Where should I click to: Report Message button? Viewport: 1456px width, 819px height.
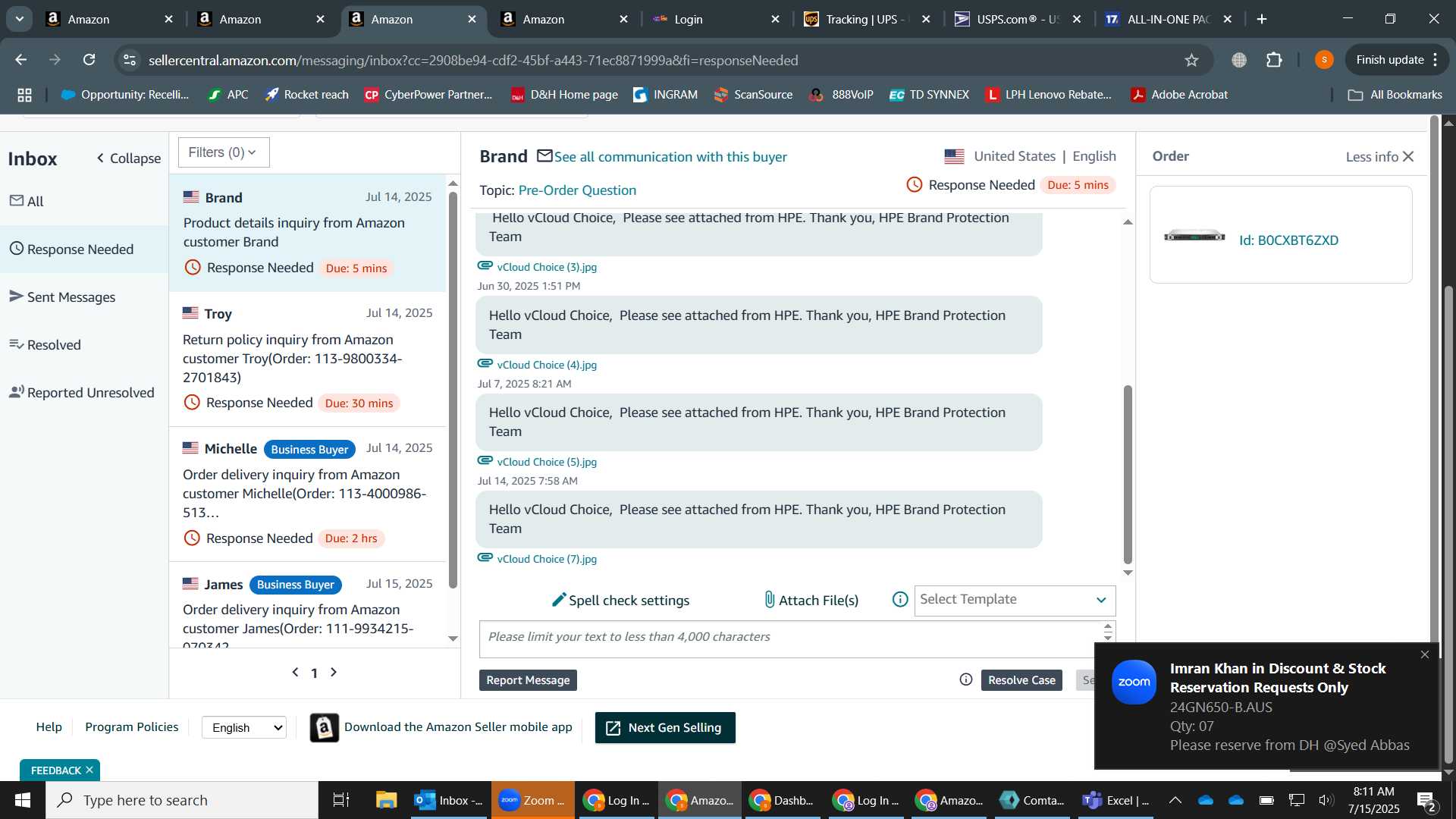(528, 680)
